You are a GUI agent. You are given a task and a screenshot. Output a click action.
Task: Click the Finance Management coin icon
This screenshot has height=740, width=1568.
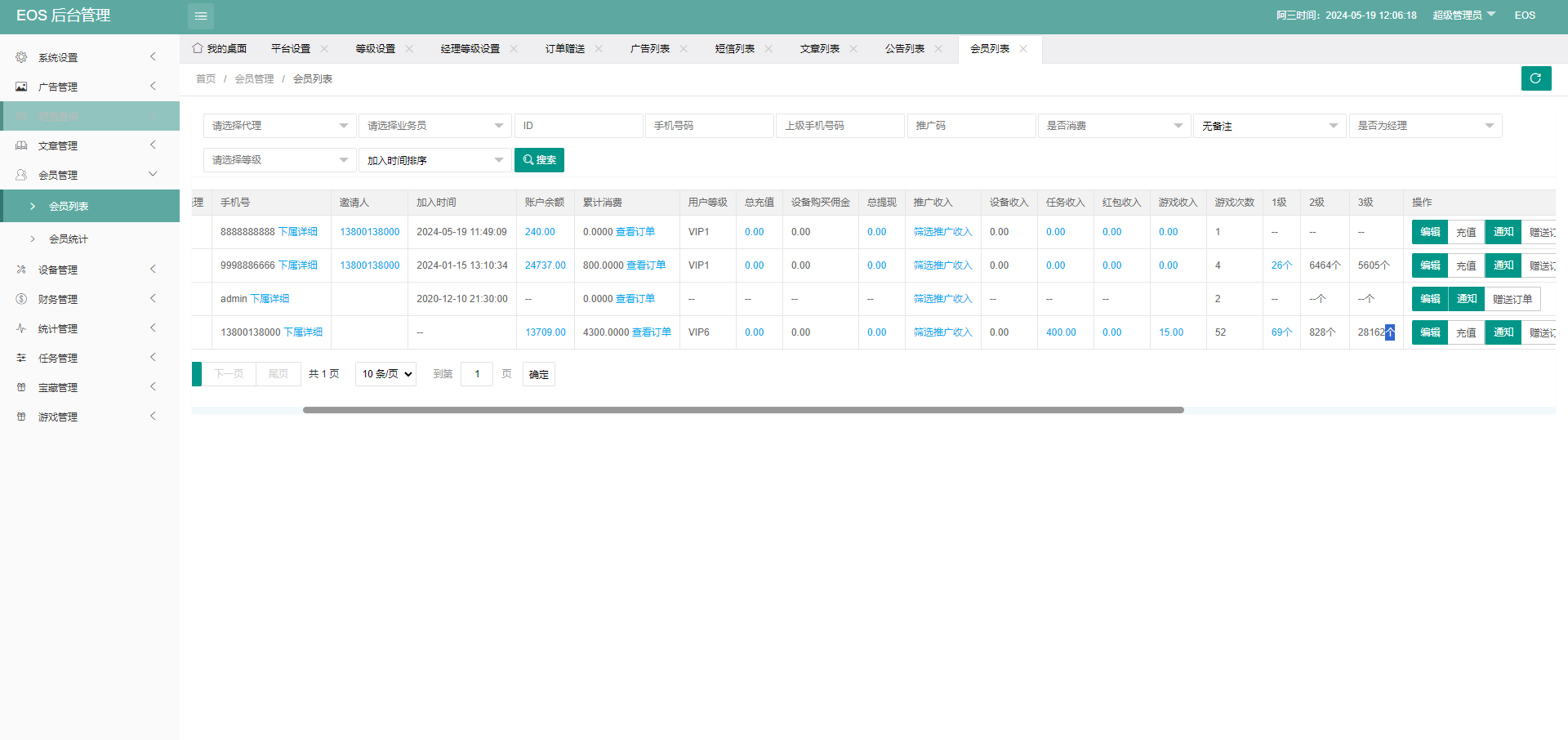21,299
